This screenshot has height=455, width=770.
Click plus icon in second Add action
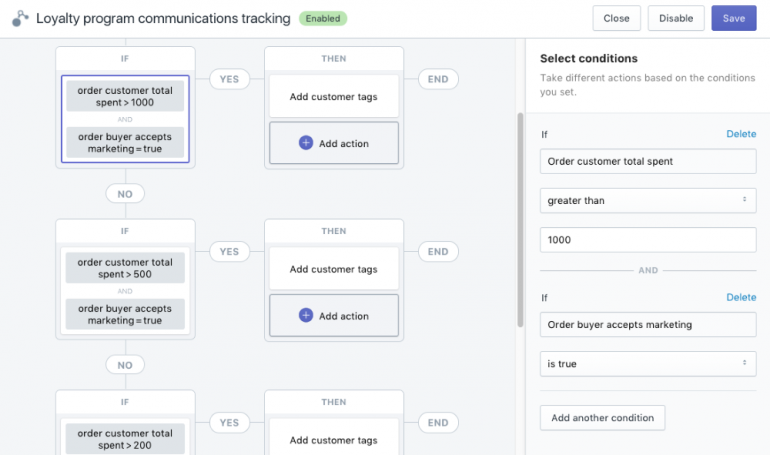pos(306,316)
